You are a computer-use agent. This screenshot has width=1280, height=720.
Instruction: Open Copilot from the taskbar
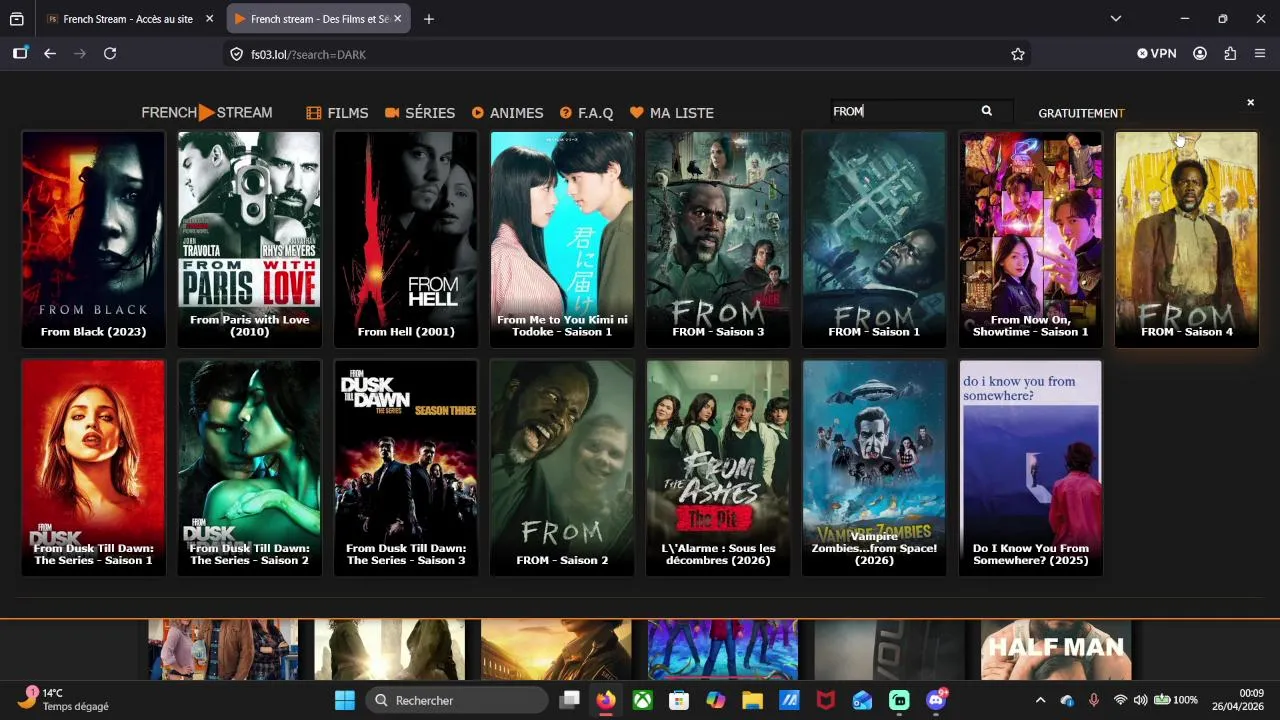tap(716, 700)
